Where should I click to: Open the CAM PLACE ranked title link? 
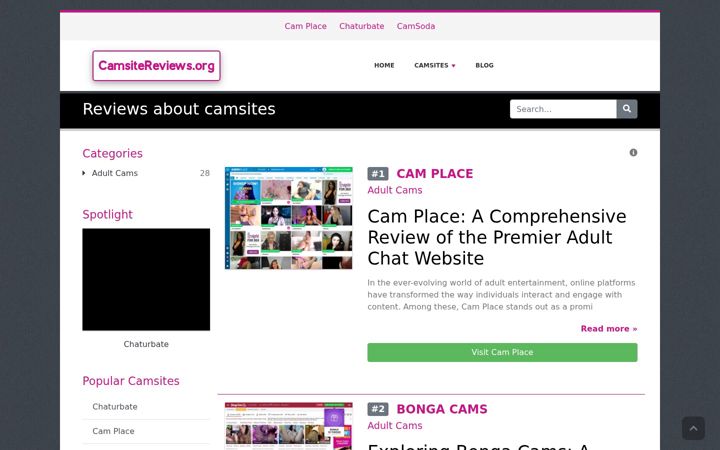434,174
